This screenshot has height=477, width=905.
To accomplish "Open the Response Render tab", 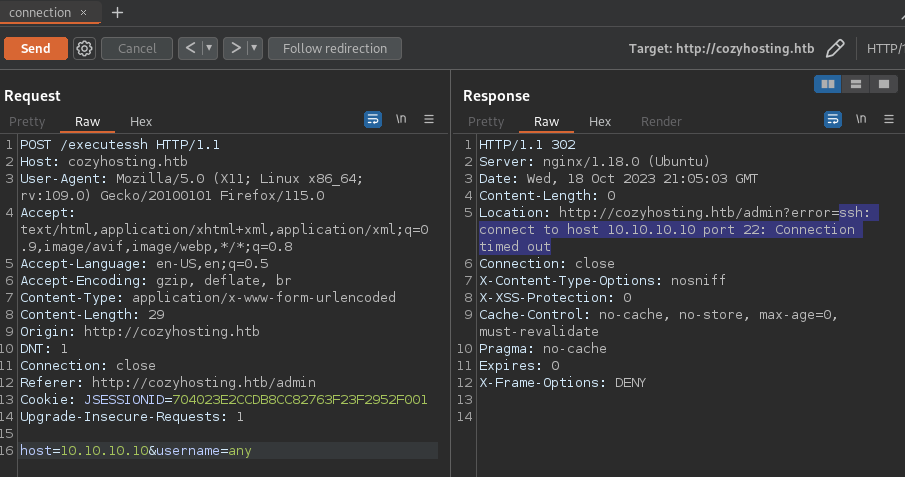I will point(660,122).
